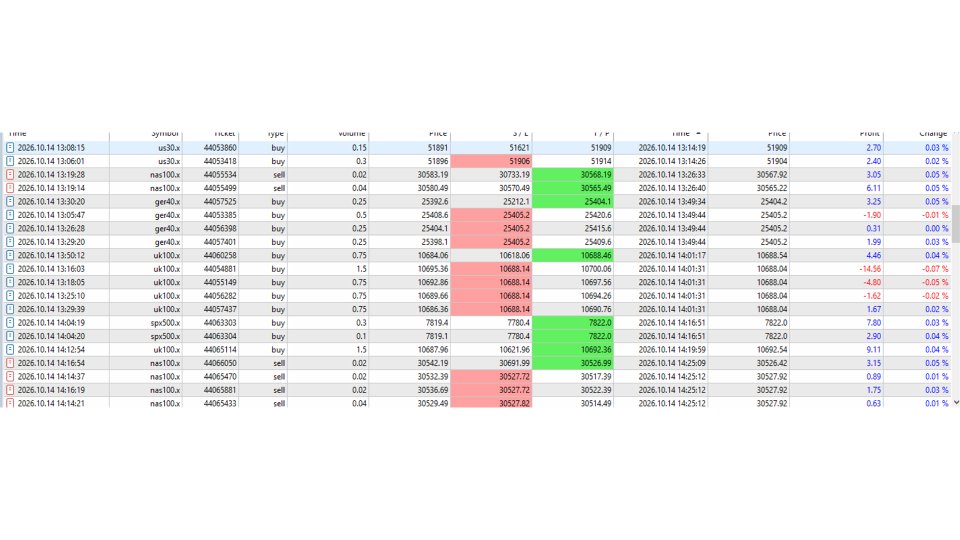Click the open time 2026.10.14 13:08:15

point(51,148)
